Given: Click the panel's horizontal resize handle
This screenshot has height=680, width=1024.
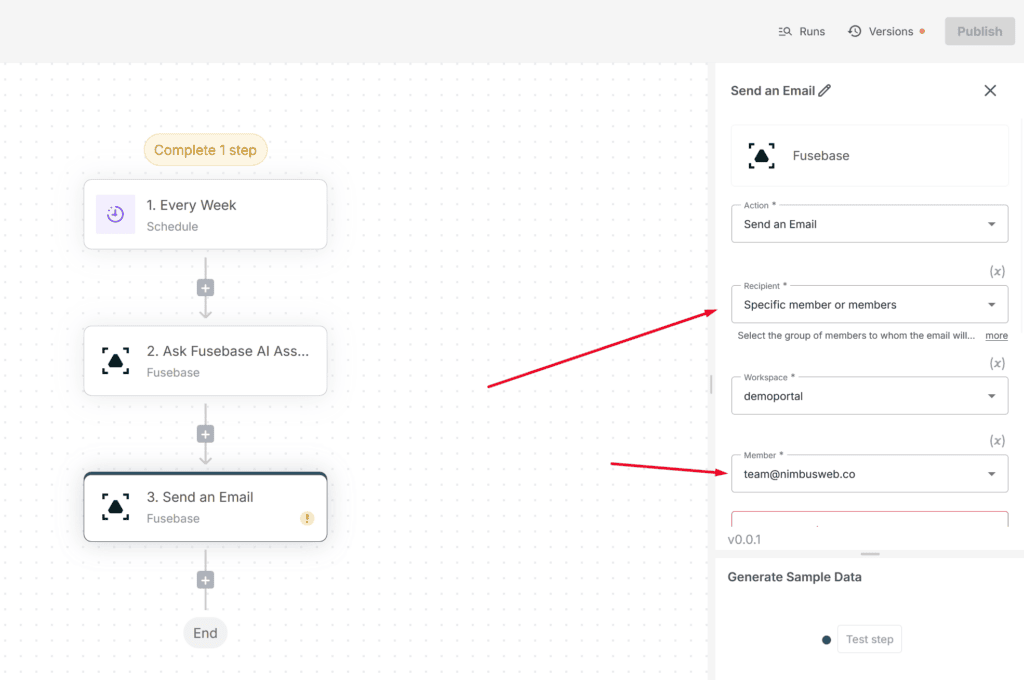Looking at the screenshot, I should pos(869,554).
